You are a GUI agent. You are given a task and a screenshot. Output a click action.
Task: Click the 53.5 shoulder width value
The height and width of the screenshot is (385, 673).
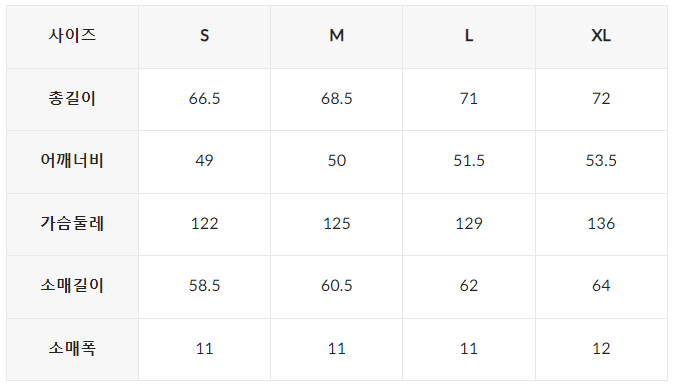click(601, 161)
